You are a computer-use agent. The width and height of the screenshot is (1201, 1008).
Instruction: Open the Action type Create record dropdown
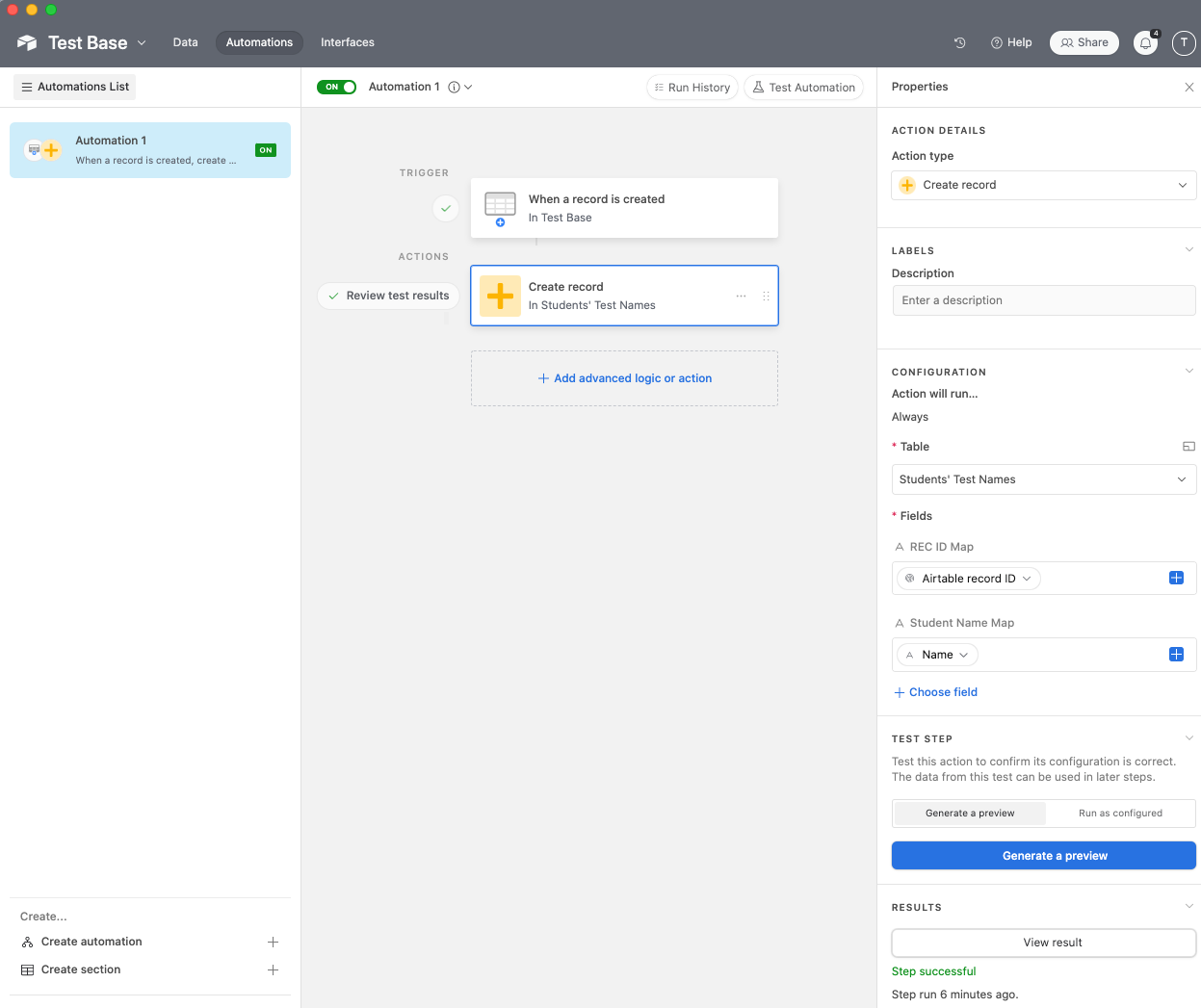[x=1044, y=185]
